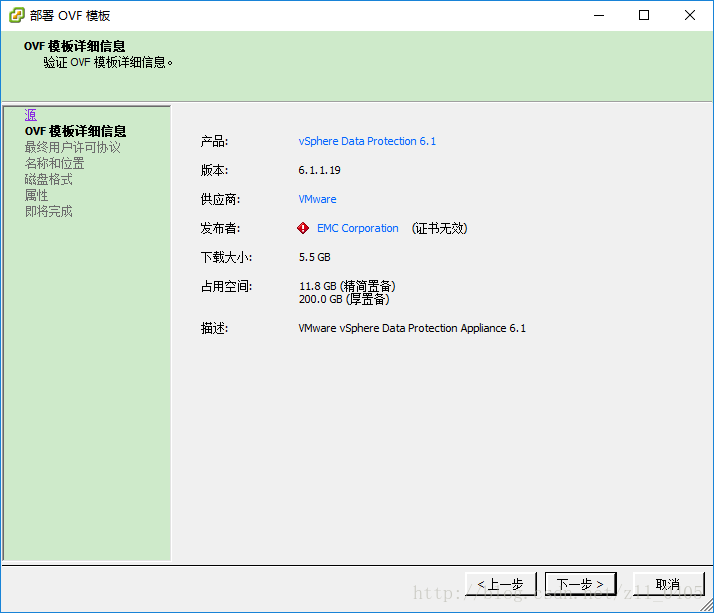The height and width of the screenshot is (613, 714).
Task: Click the 版本: label
Action: (x=214, y=170)
